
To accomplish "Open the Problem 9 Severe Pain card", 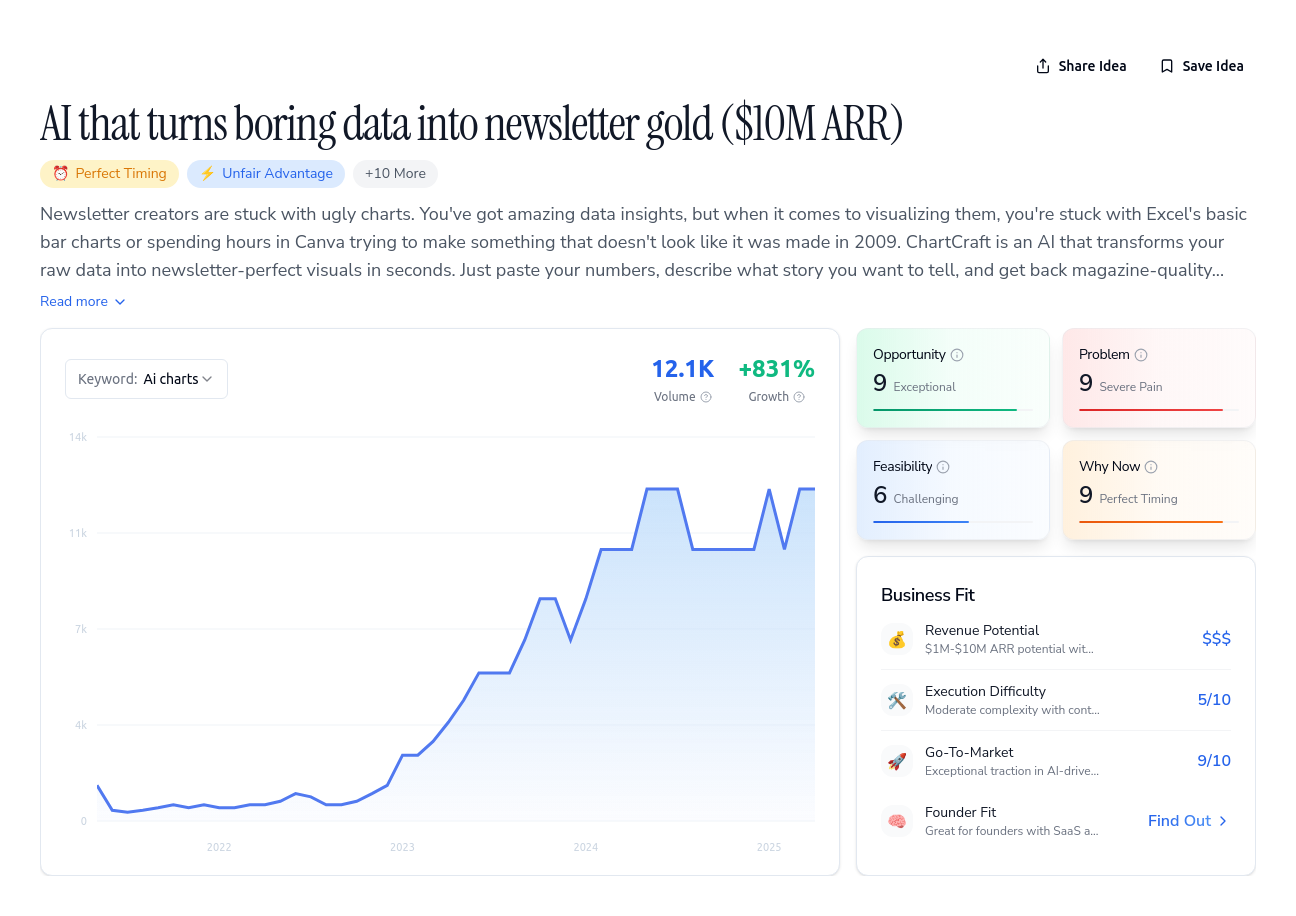I will (1159, 378).
